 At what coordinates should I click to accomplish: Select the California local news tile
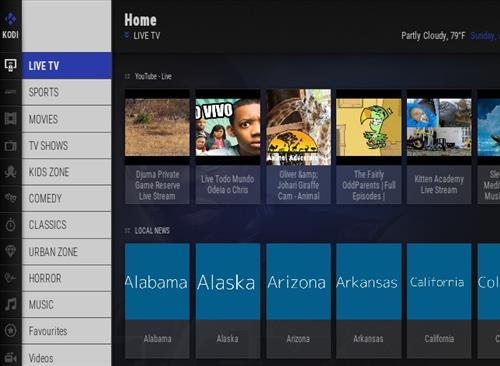(x=439, y=300)
